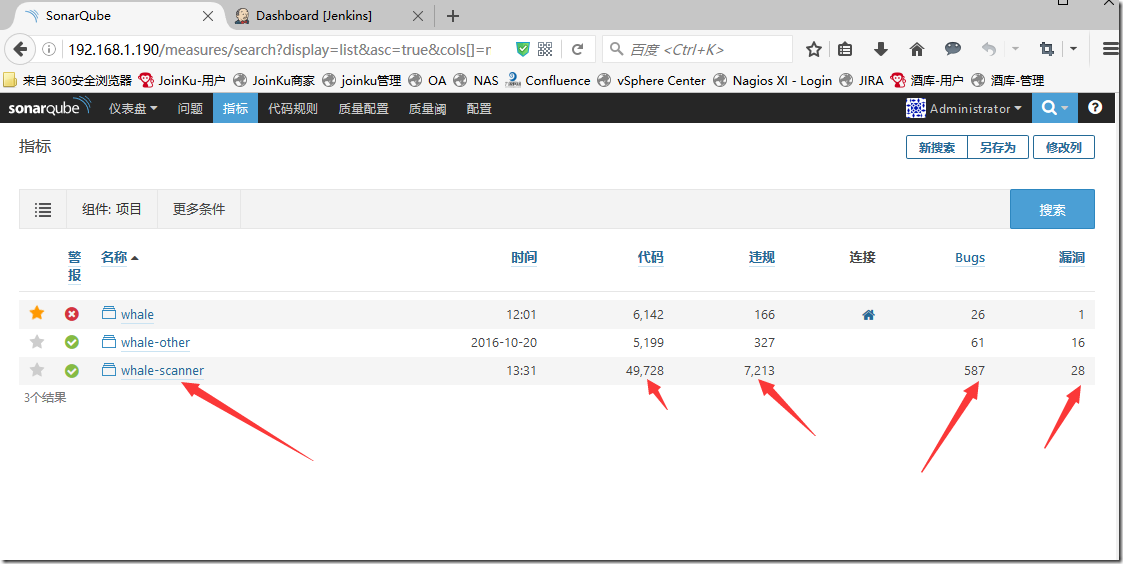Sort by the 漏洞 column header
The width and height of the screenshot is (1123, 564).
[1071, 257]
